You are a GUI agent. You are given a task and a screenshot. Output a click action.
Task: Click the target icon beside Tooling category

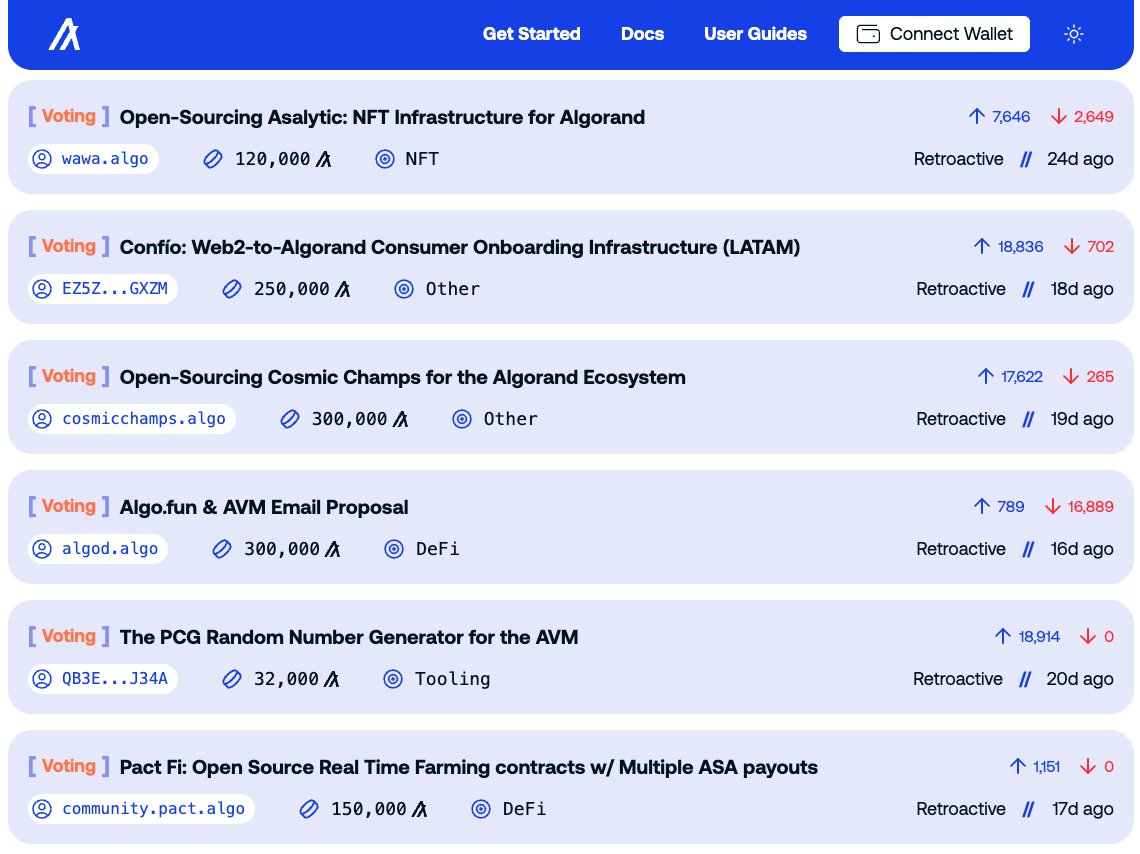tap(393, 679)
